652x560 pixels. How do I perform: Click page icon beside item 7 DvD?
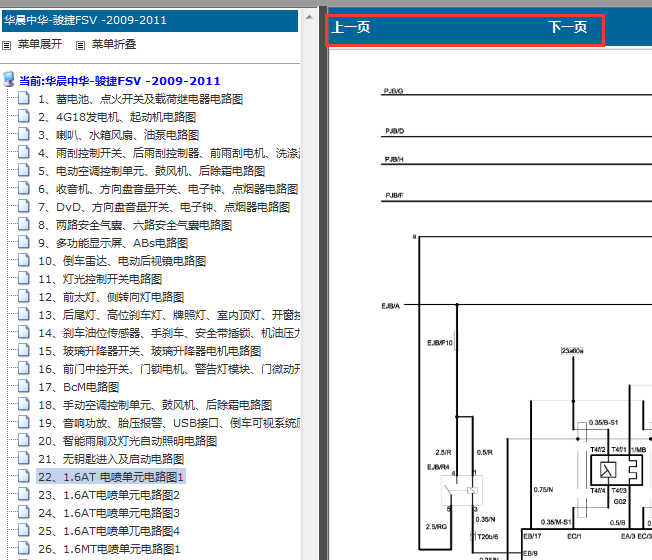24,206
